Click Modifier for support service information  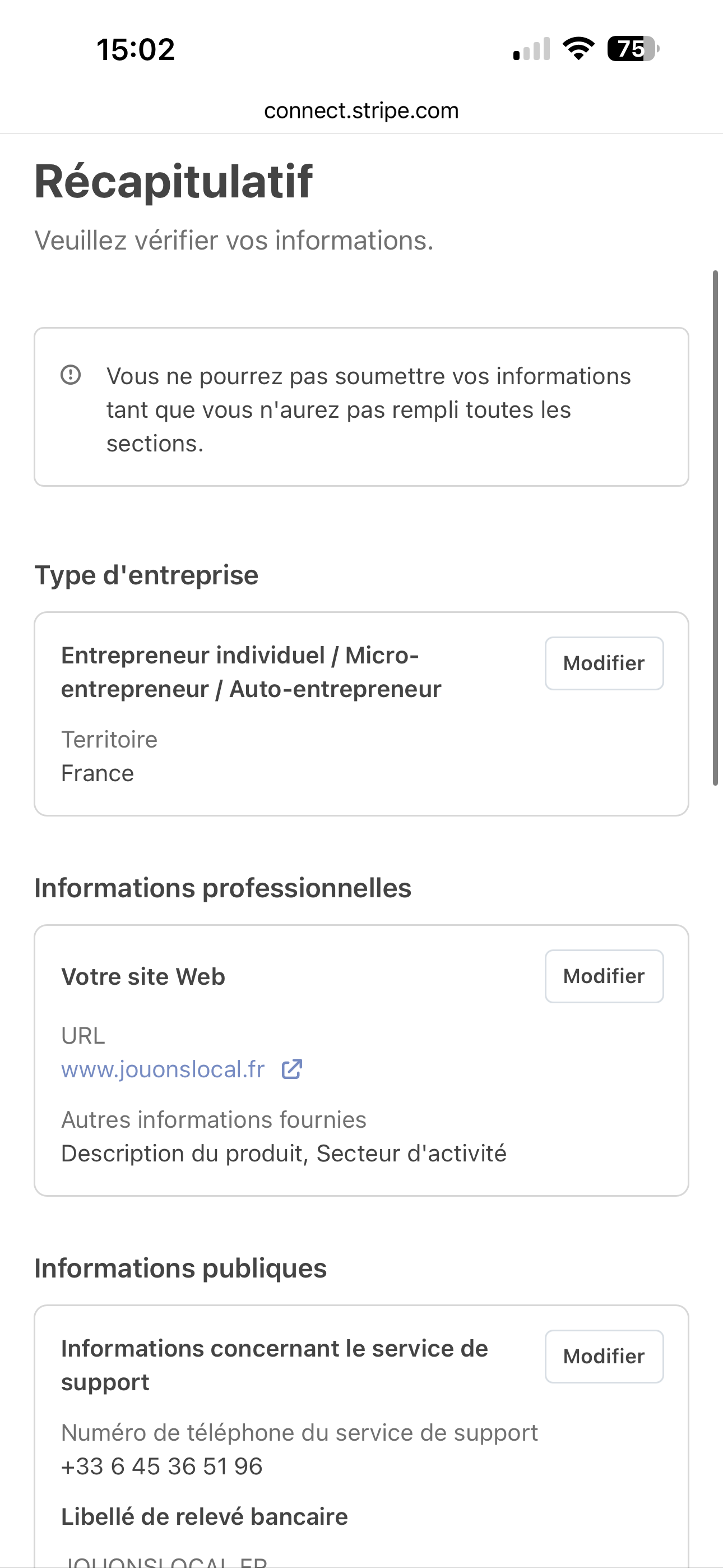coord(604,1356)
